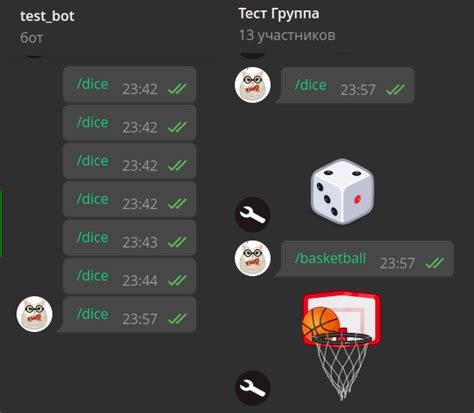Click the read checkmarks on the 23:44 /dice message
This screenshot has height=413, width=474.
click(x=177, y=280)
